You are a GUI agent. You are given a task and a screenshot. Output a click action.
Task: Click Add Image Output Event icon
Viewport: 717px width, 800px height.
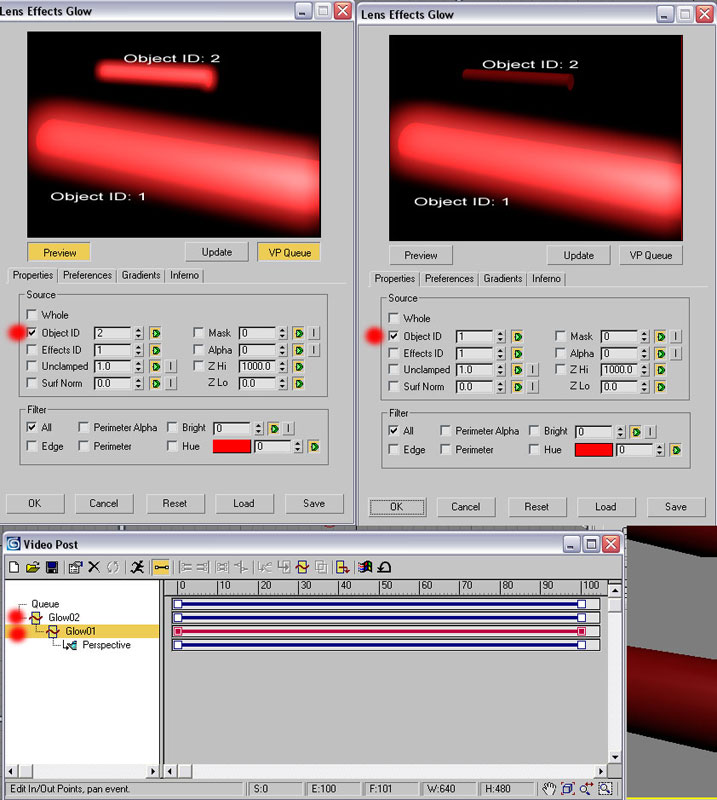click(342, 567)
